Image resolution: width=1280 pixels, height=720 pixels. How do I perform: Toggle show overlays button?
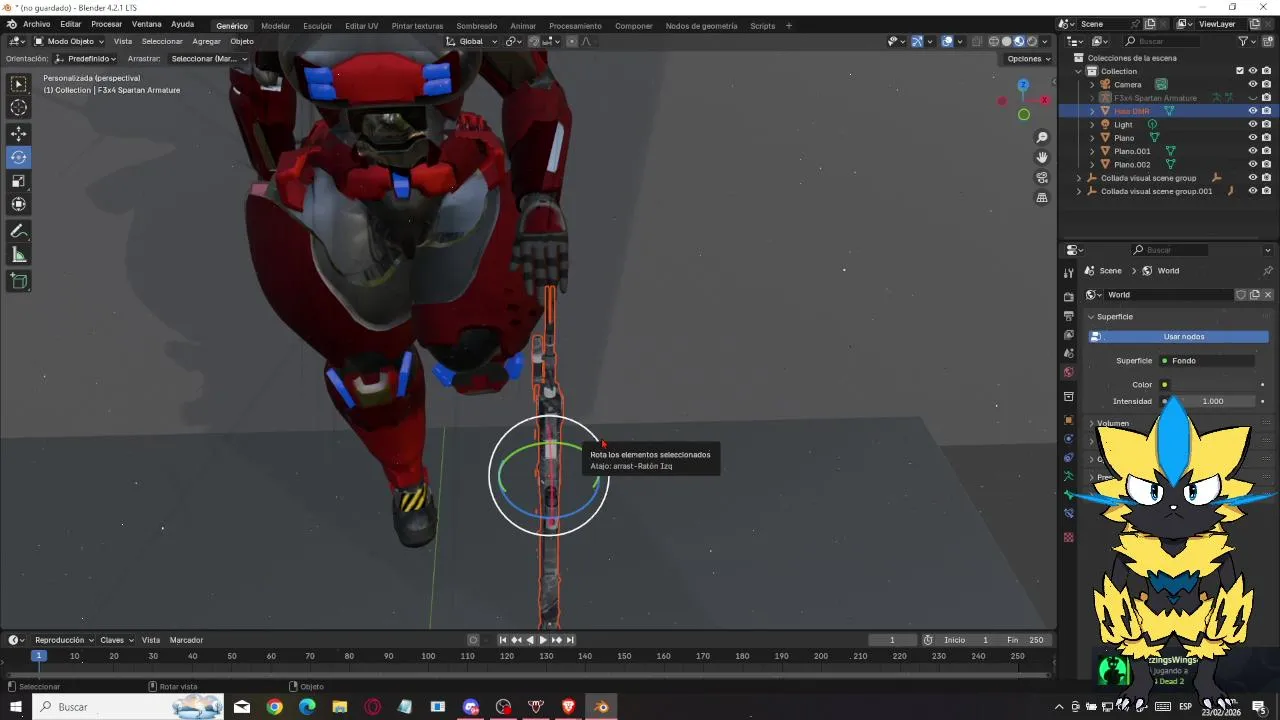[x=947, y=41]
